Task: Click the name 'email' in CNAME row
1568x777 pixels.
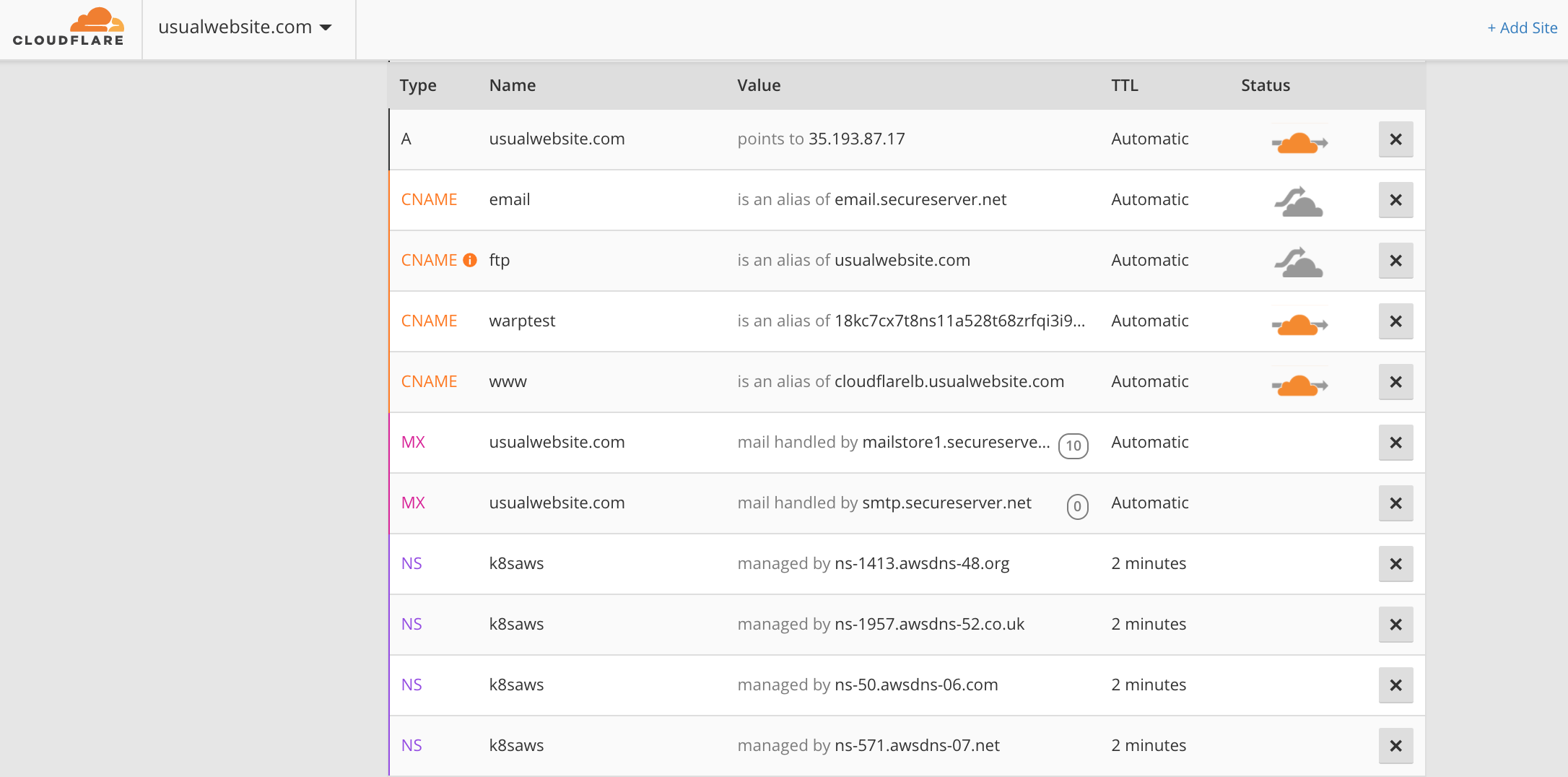Action: tap(510, 199)
